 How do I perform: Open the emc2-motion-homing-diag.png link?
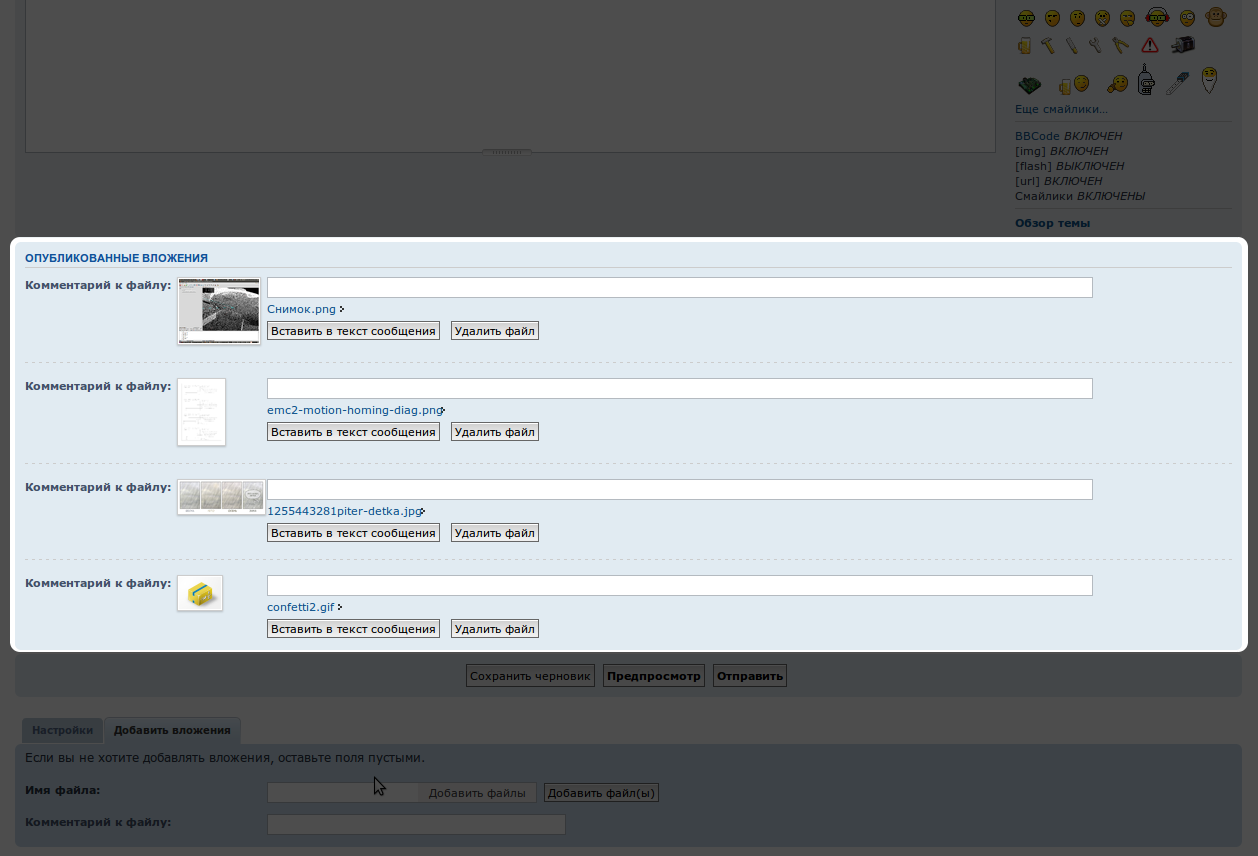(x=354, y=410)
